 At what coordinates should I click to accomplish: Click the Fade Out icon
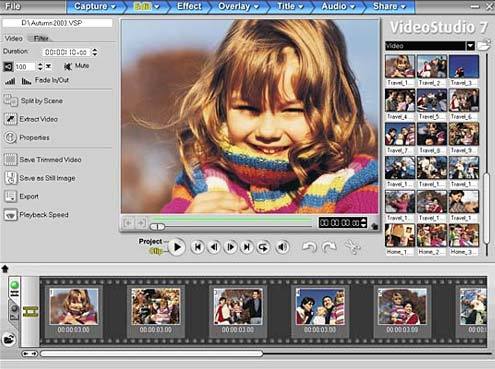pos(26,81)
